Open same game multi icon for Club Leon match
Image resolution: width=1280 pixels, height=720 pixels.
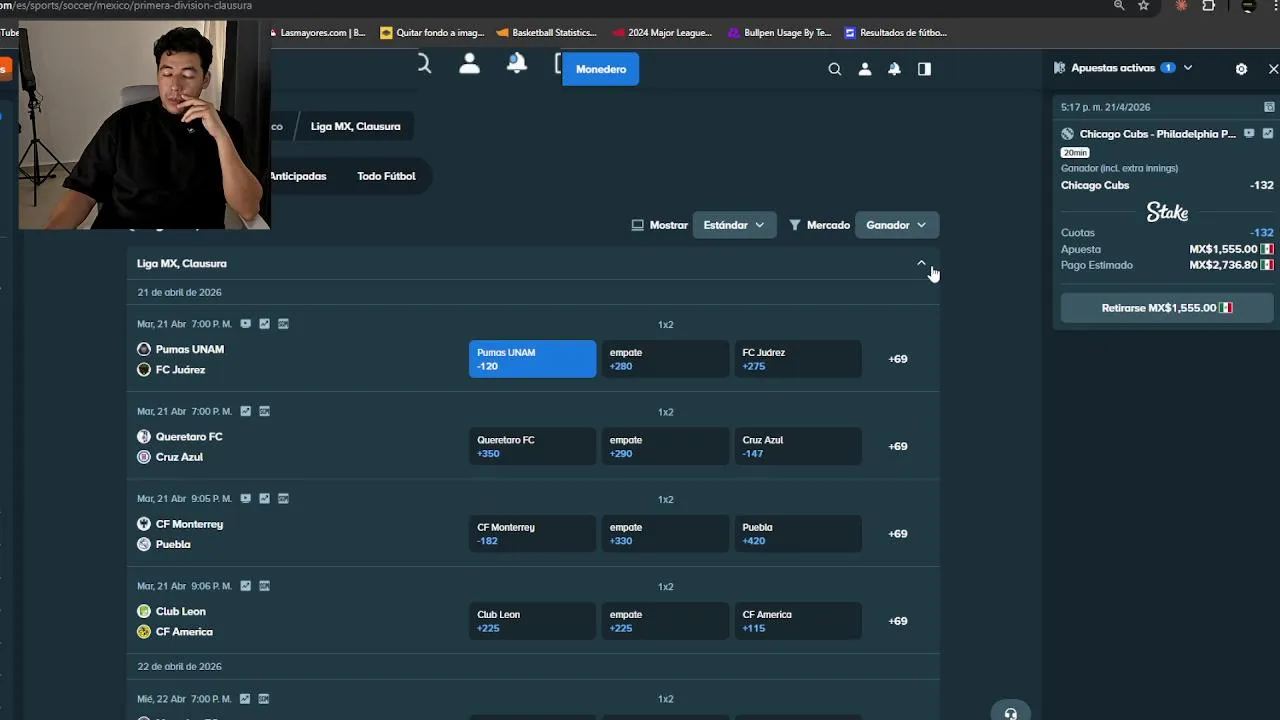pyautogui.click(x=264, y=586)
